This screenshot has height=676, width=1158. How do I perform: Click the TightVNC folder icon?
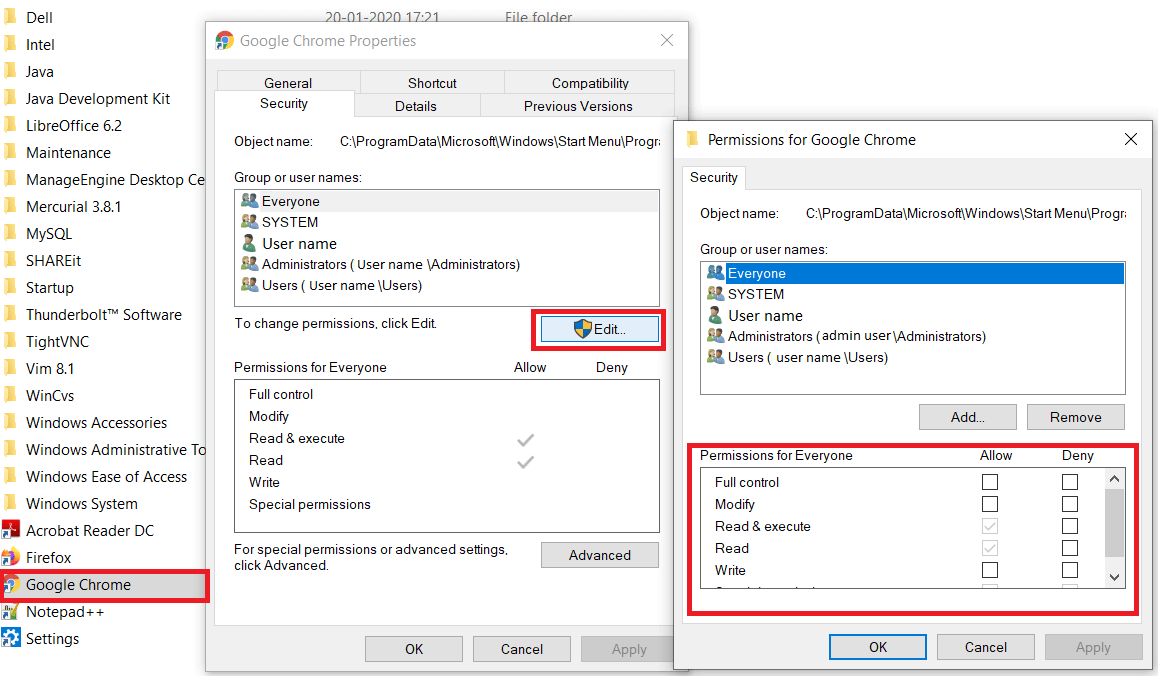(10, 341)
